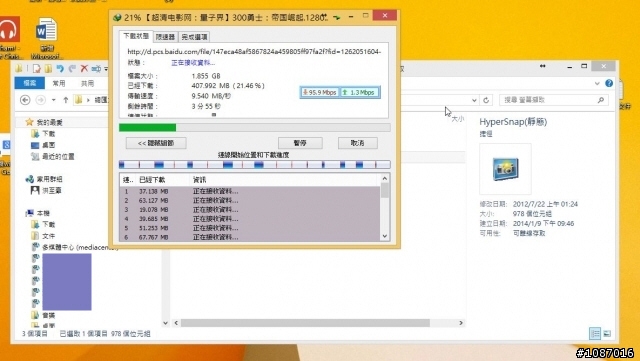Click the scroll up arrow of connection list
The image size is (640, 361).
pyautogui.click(x=384, y=178)
